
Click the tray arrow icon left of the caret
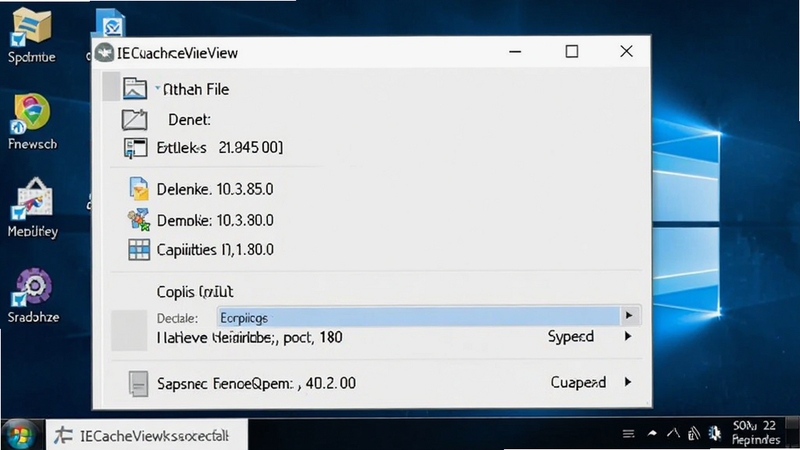click(x=652, y=434)
